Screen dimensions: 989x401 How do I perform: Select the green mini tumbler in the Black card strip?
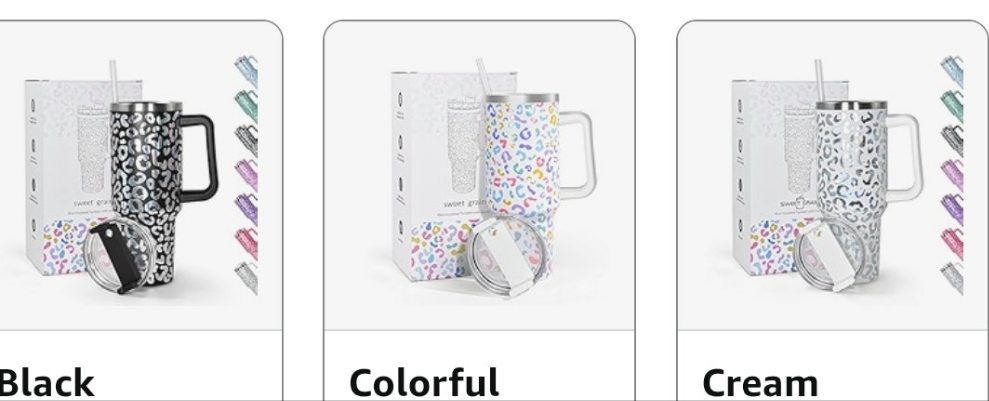[x=246, y=106]
